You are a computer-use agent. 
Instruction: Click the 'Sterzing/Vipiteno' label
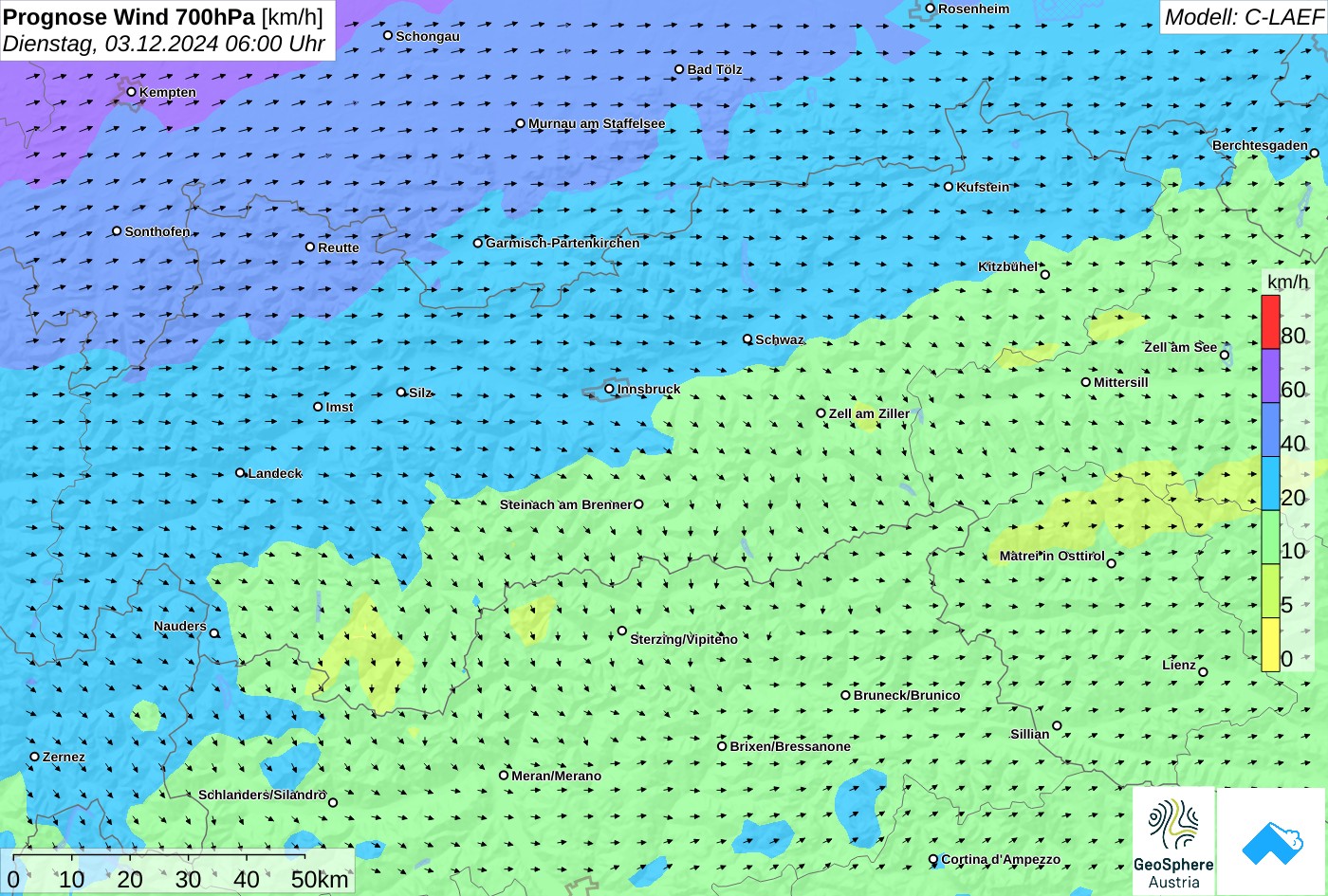click(684, 639)
